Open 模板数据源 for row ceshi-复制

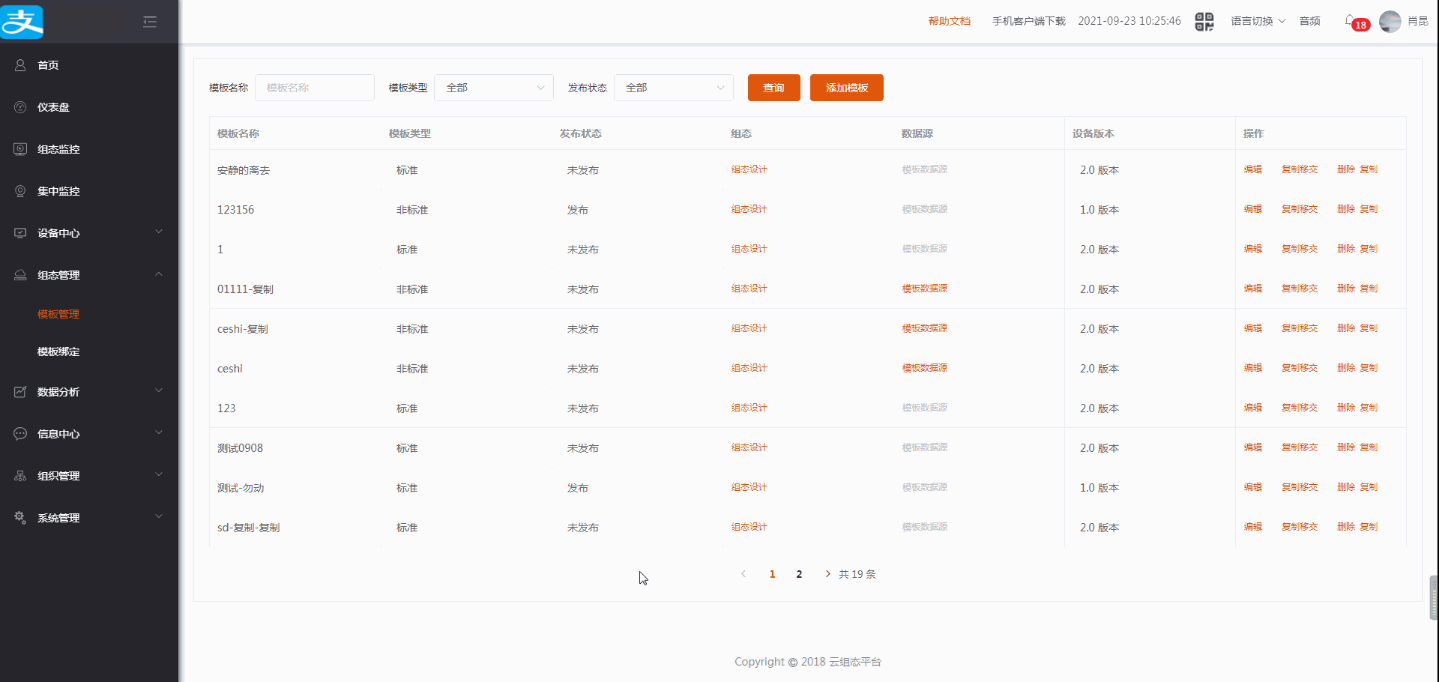point(925,328)
